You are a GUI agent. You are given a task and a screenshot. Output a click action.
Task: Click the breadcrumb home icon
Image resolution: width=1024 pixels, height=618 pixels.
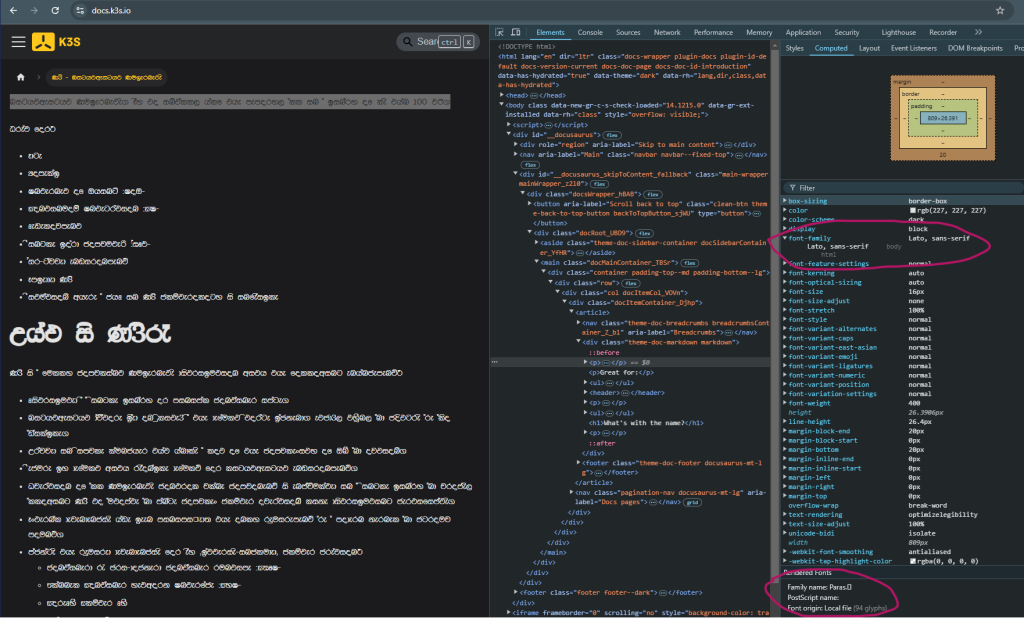21,76
